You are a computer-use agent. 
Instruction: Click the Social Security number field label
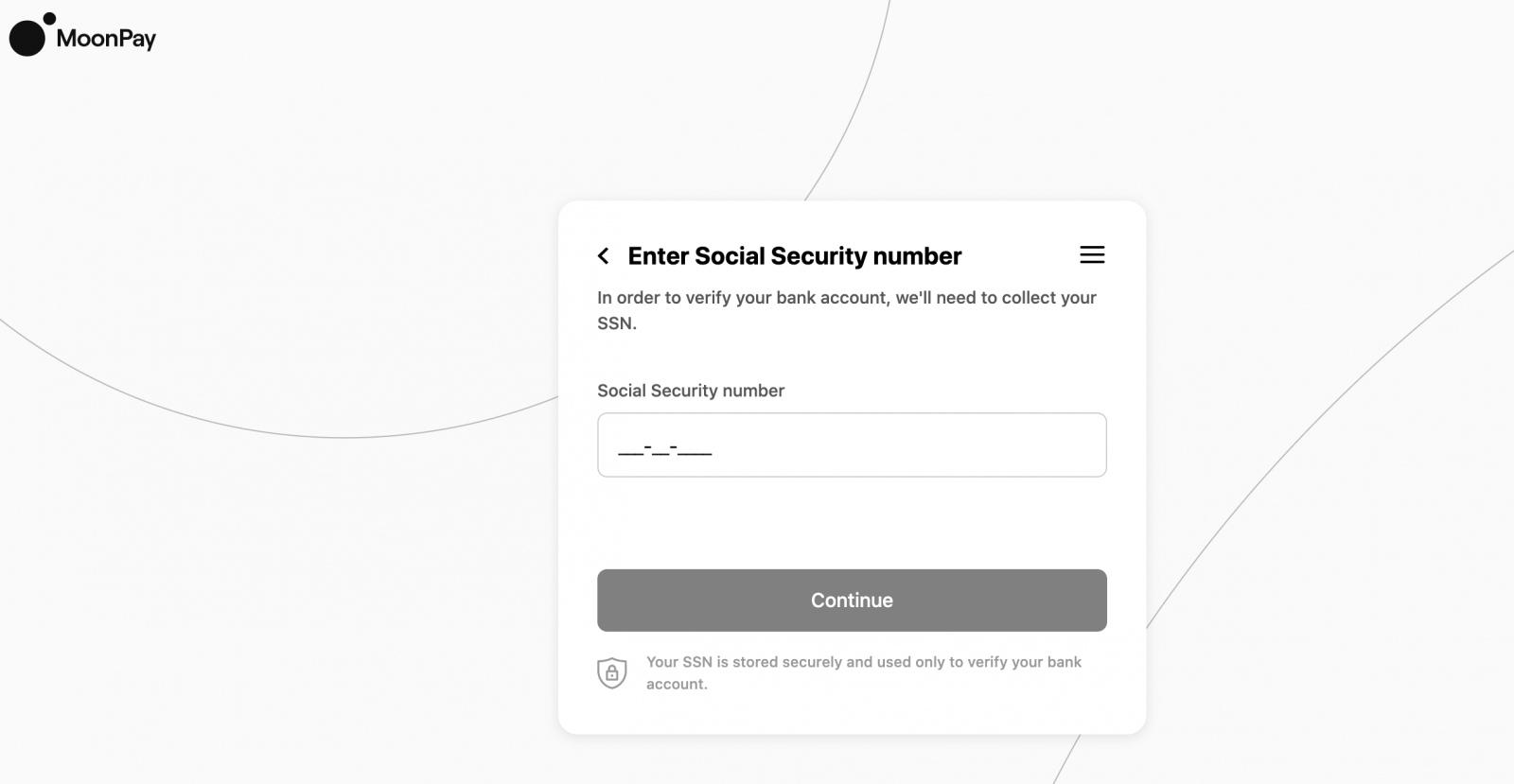point(690,390)
